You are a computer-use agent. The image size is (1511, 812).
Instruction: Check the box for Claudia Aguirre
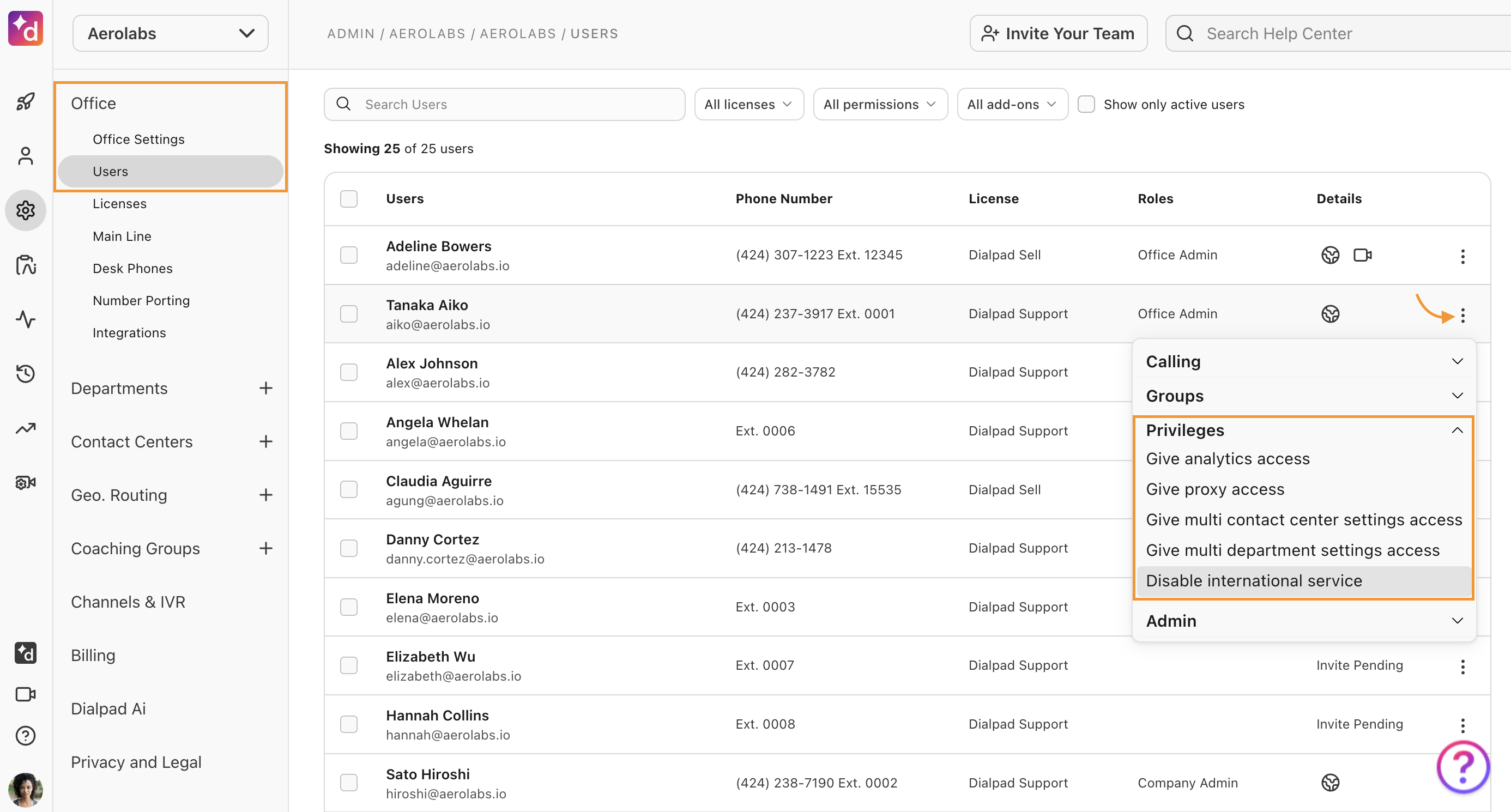348,489
